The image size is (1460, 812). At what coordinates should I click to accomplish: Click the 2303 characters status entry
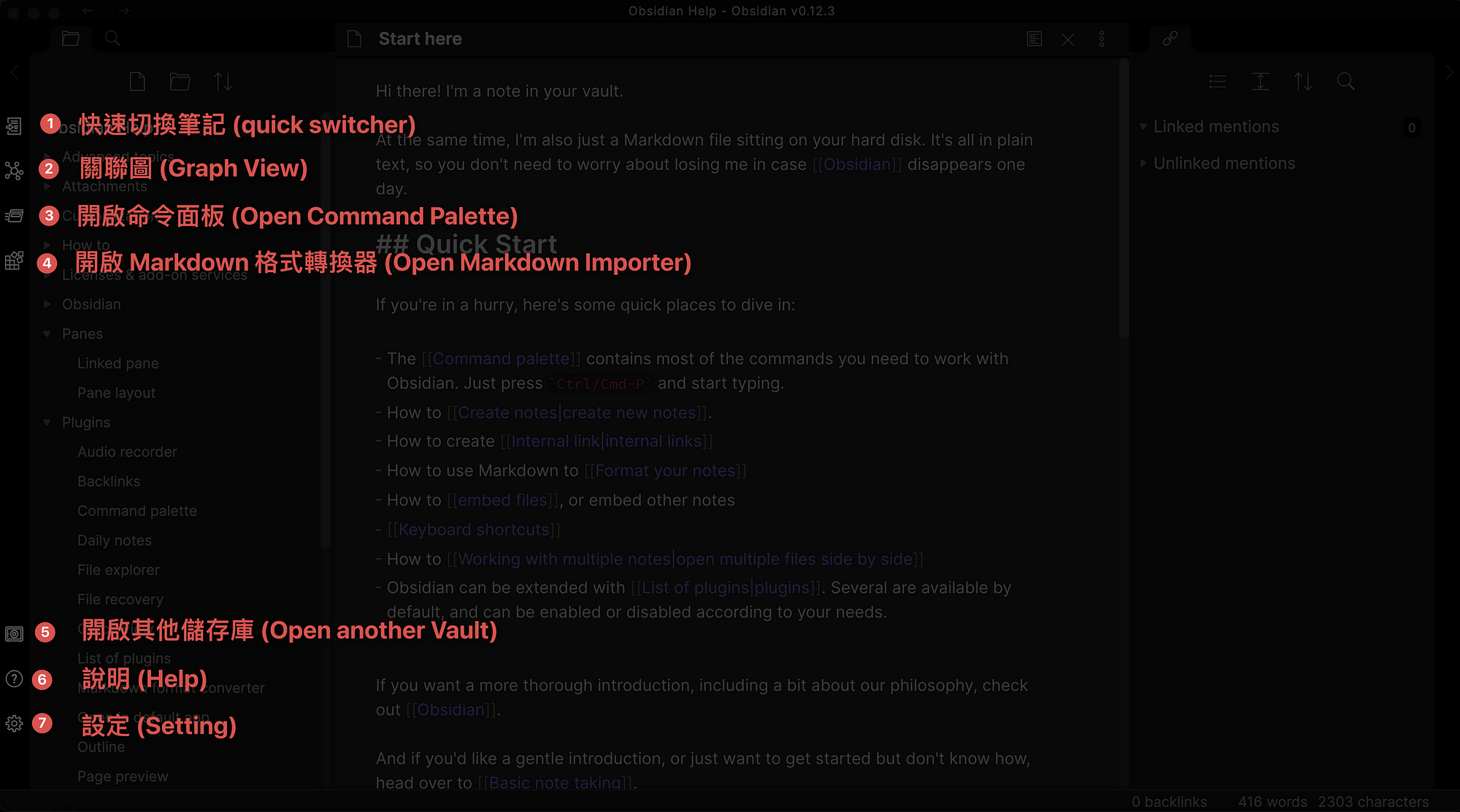click(1373, 802)
